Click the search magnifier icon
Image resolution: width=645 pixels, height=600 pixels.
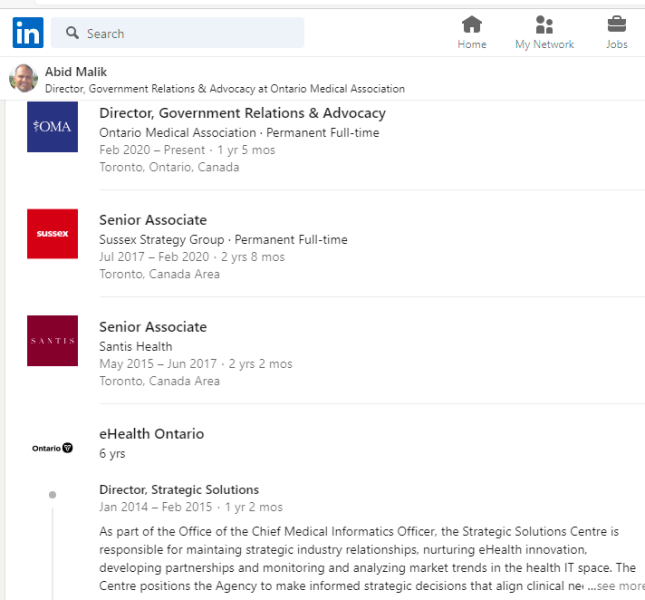coord(72,33)
